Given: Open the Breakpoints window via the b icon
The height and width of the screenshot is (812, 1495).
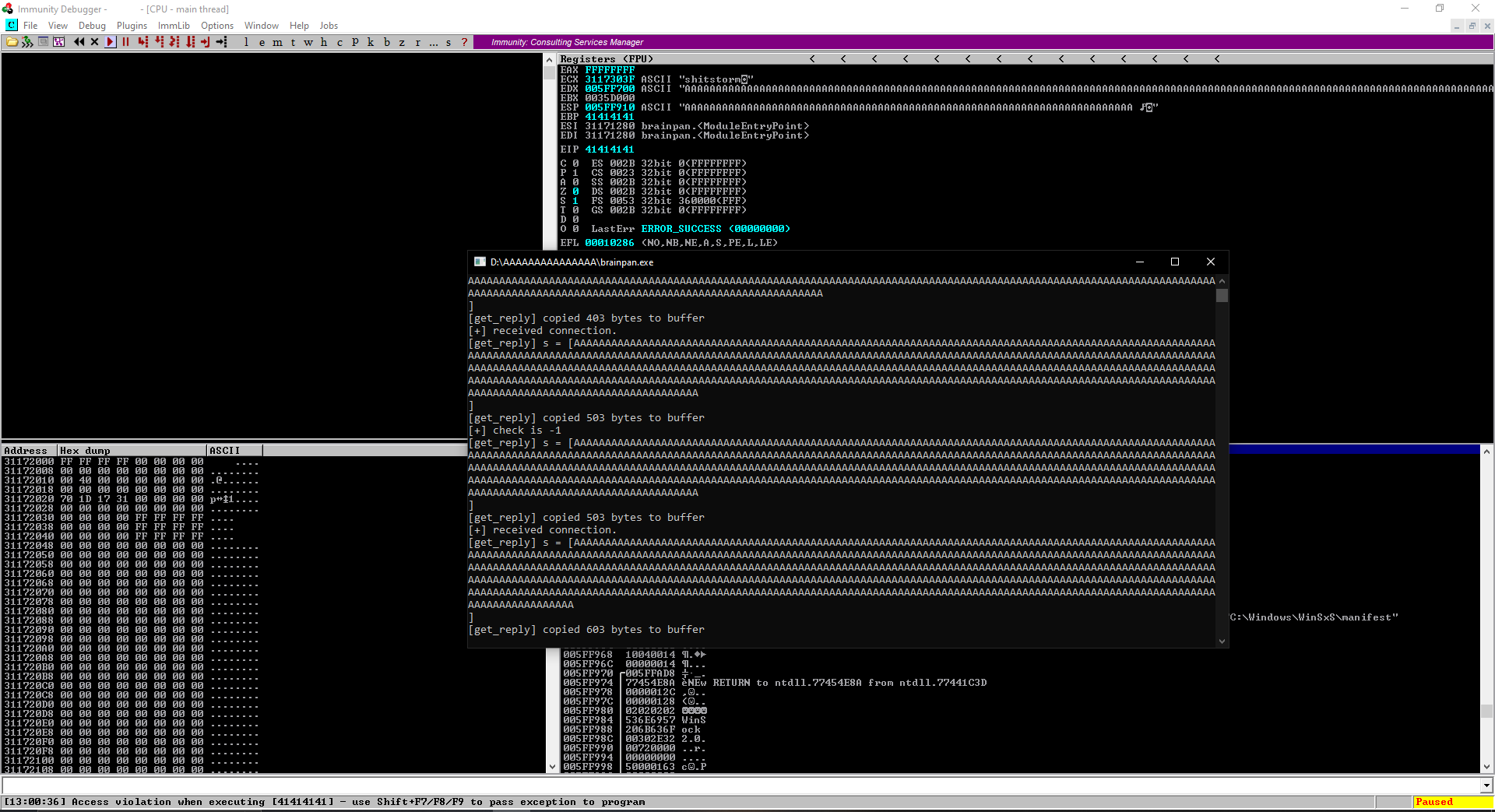Looking at the screenshot, I should coord(386,42).
